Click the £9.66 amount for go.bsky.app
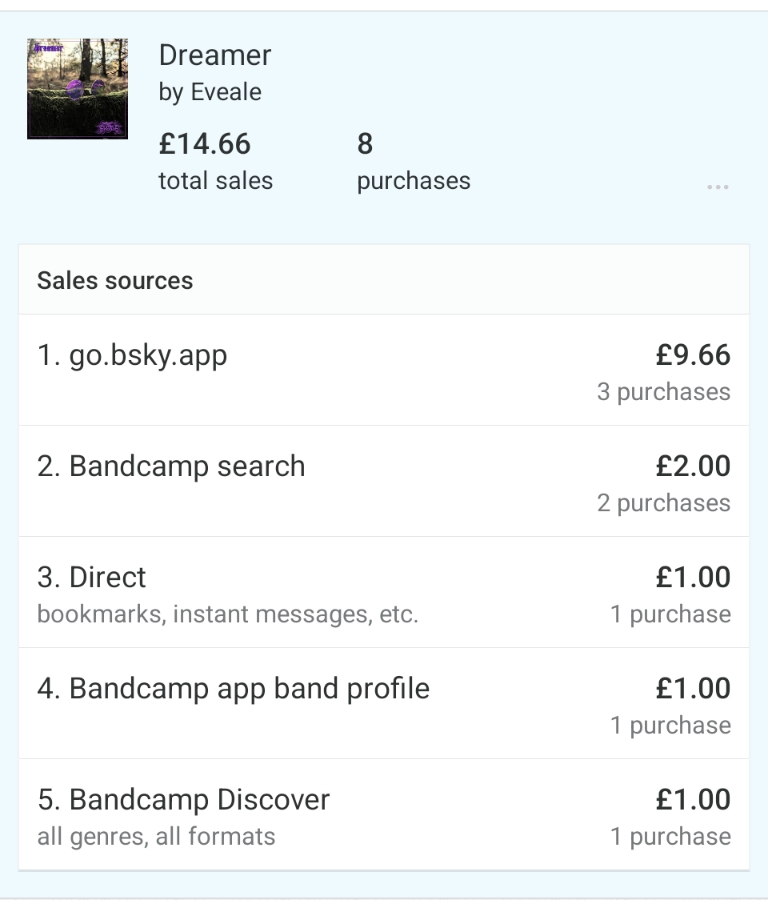 693,355
